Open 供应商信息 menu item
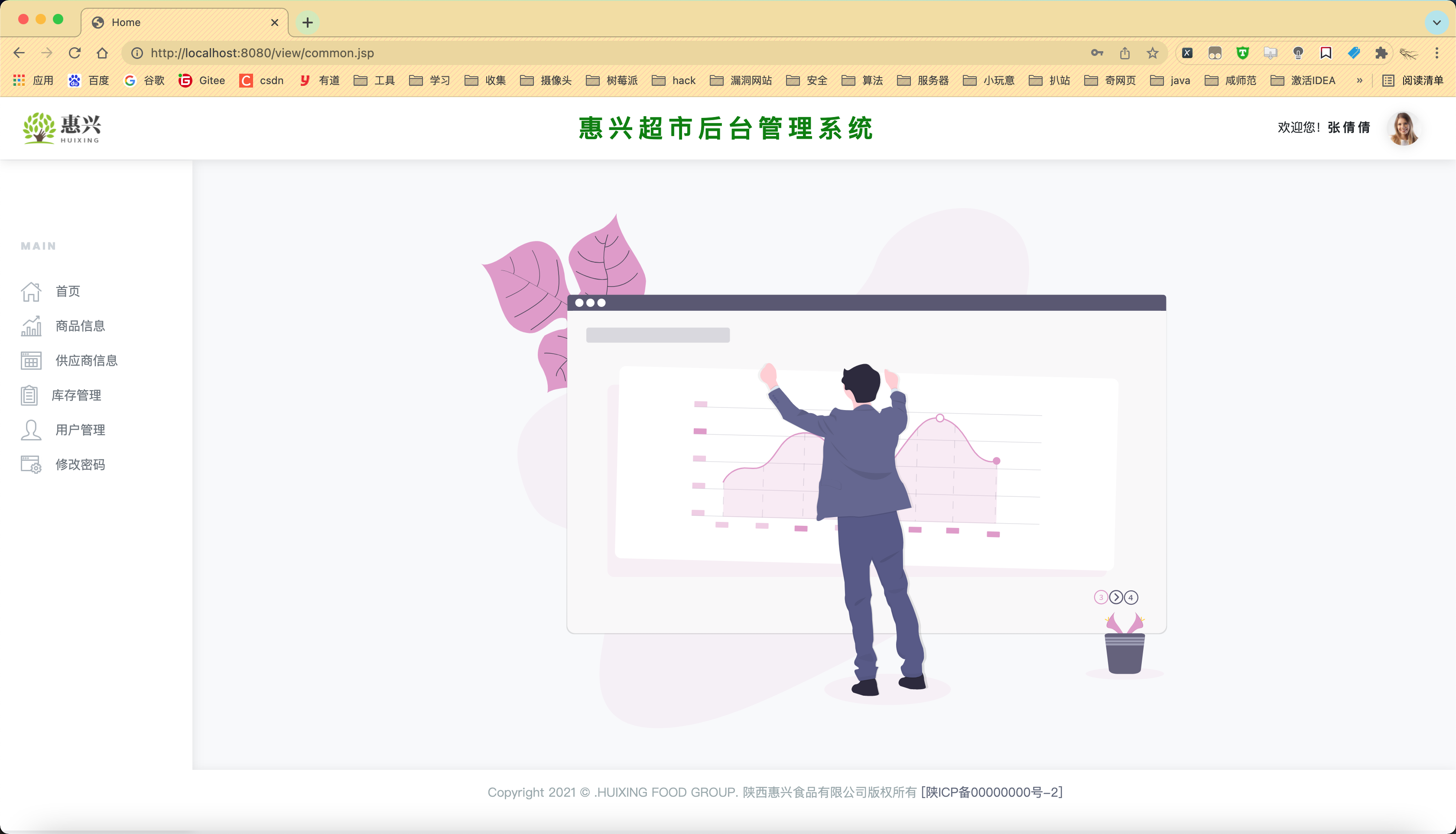 87,361
